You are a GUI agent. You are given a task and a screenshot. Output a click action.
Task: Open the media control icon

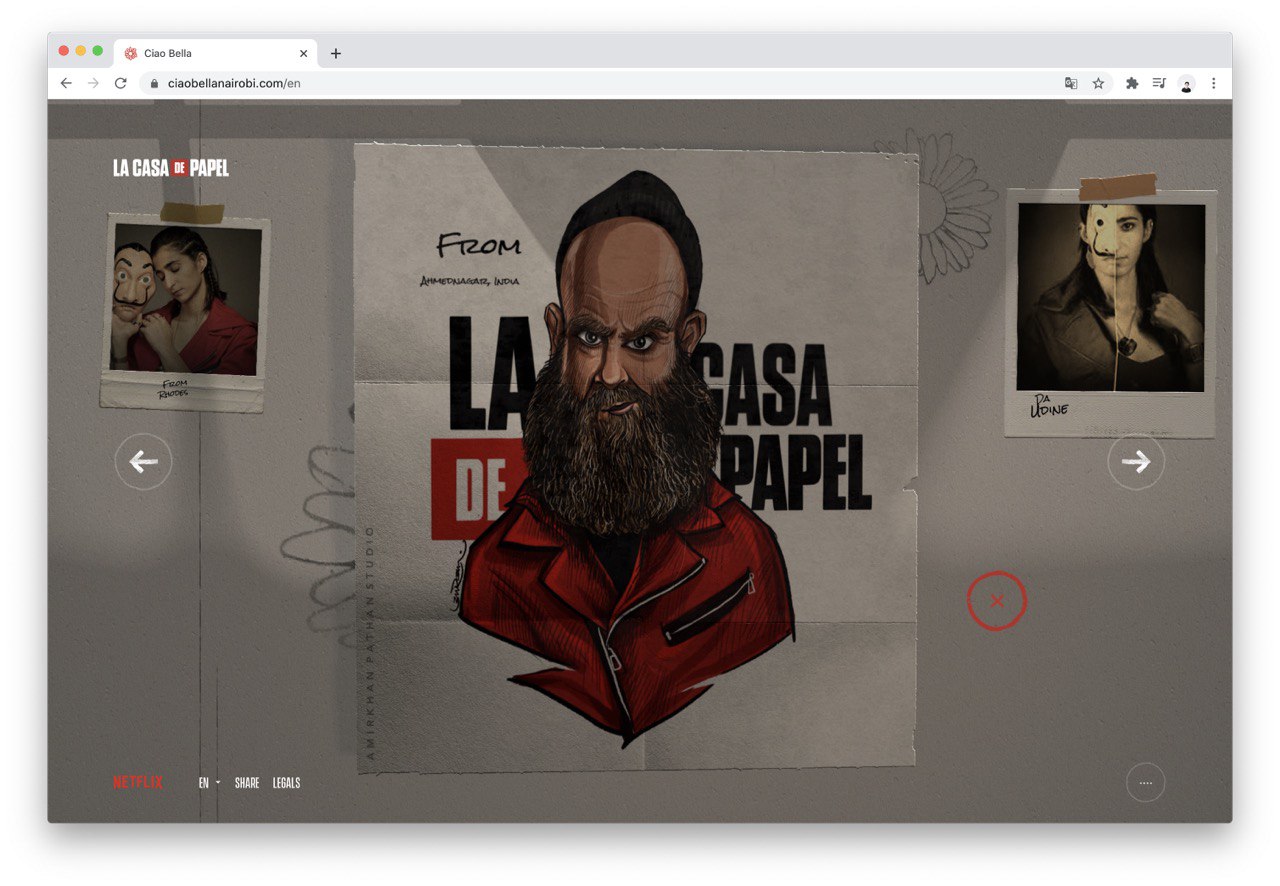(1159, 83)
